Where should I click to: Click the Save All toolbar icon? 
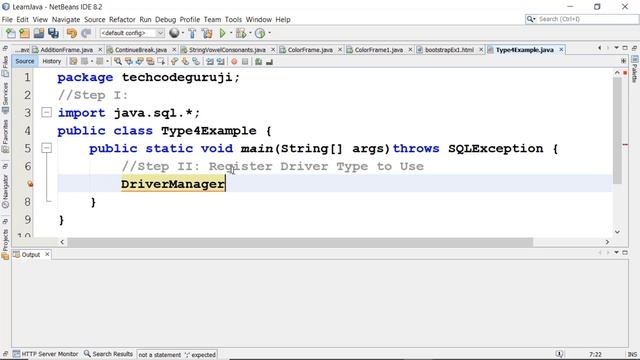(x=53, y=33)
